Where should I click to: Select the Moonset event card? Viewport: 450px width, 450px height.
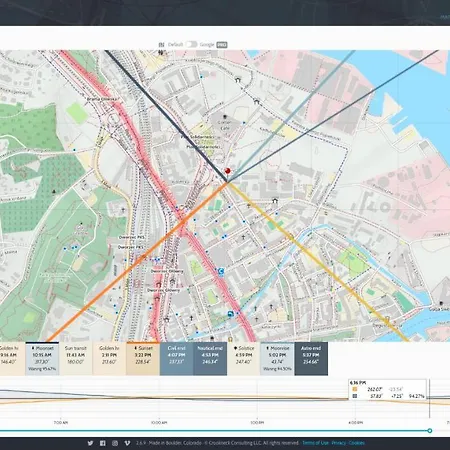(42, 358)
